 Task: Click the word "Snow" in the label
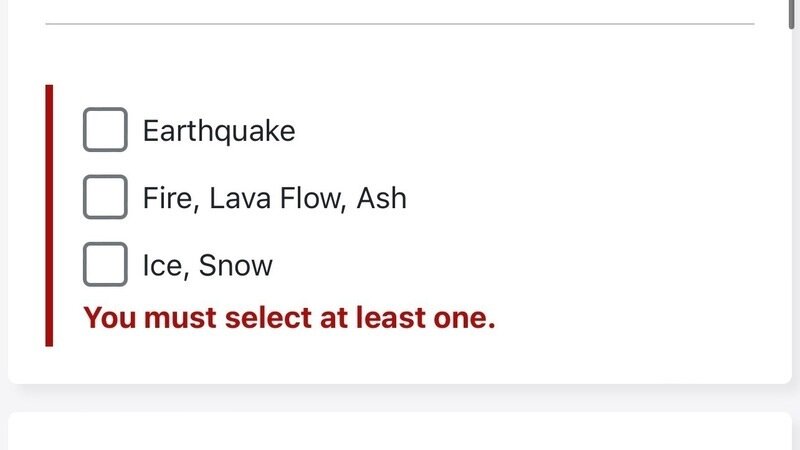click(x=236, y=265)
